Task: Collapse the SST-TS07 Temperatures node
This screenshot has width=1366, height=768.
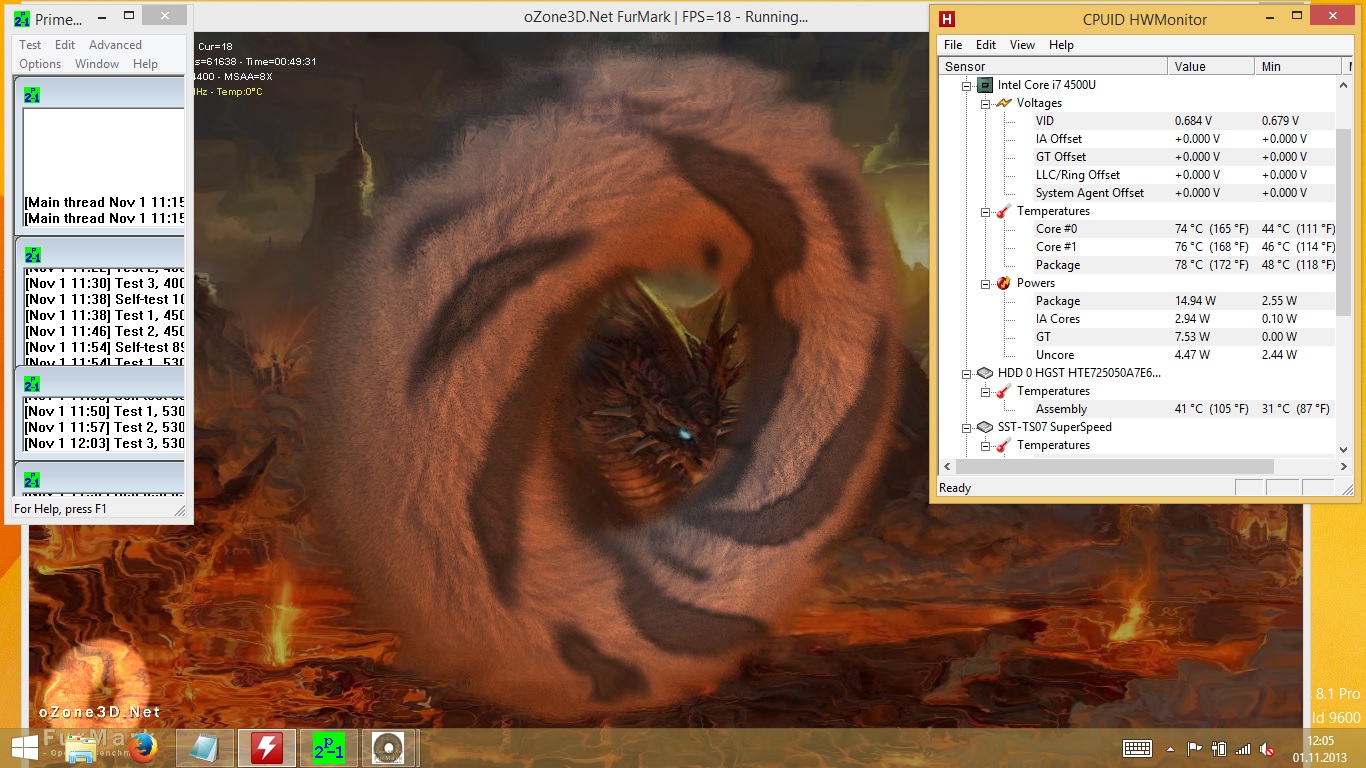Action: (x=985, y=445)
